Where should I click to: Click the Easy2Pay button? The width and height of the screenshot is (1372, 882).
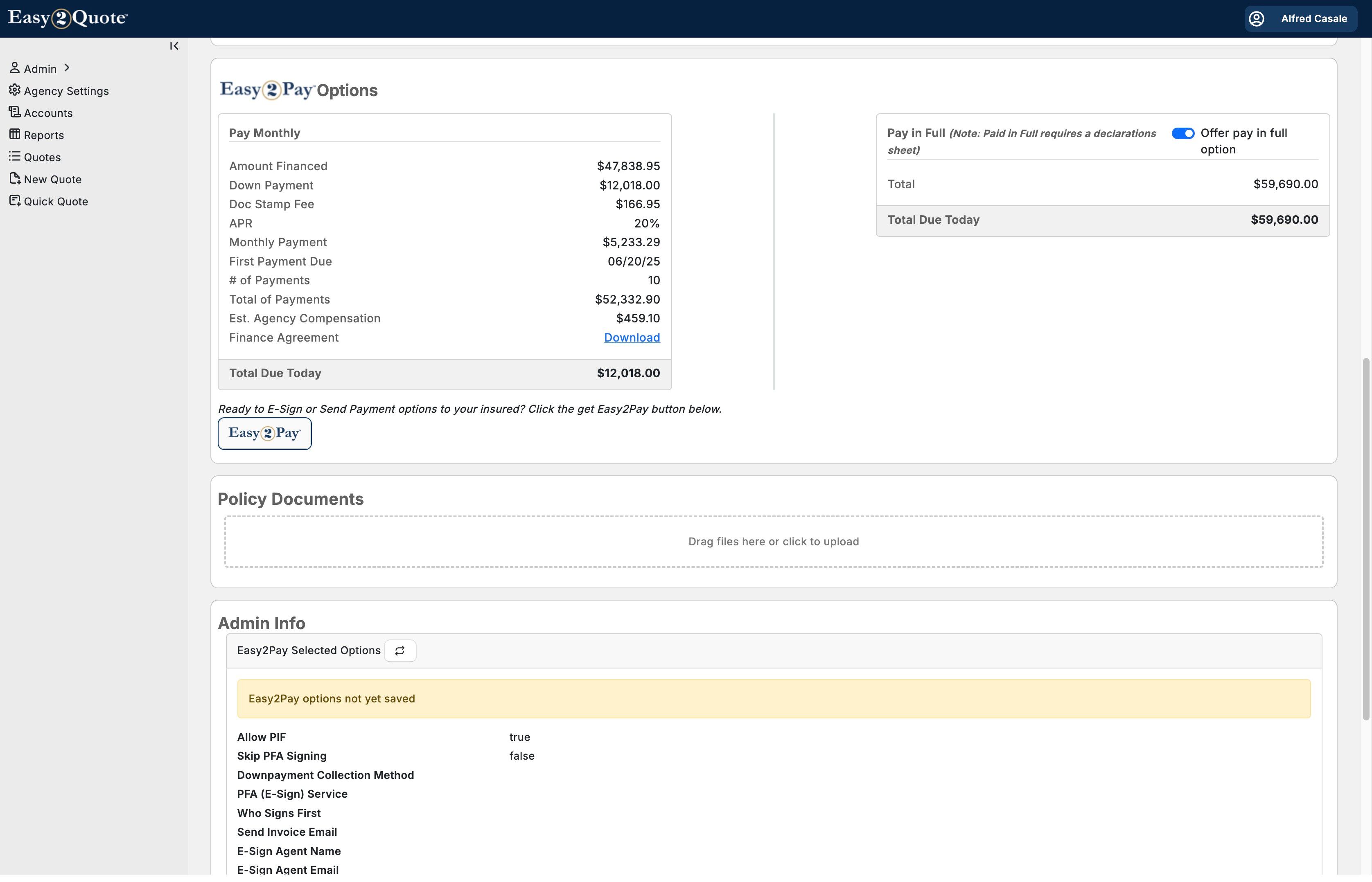(x=264, y=434)
